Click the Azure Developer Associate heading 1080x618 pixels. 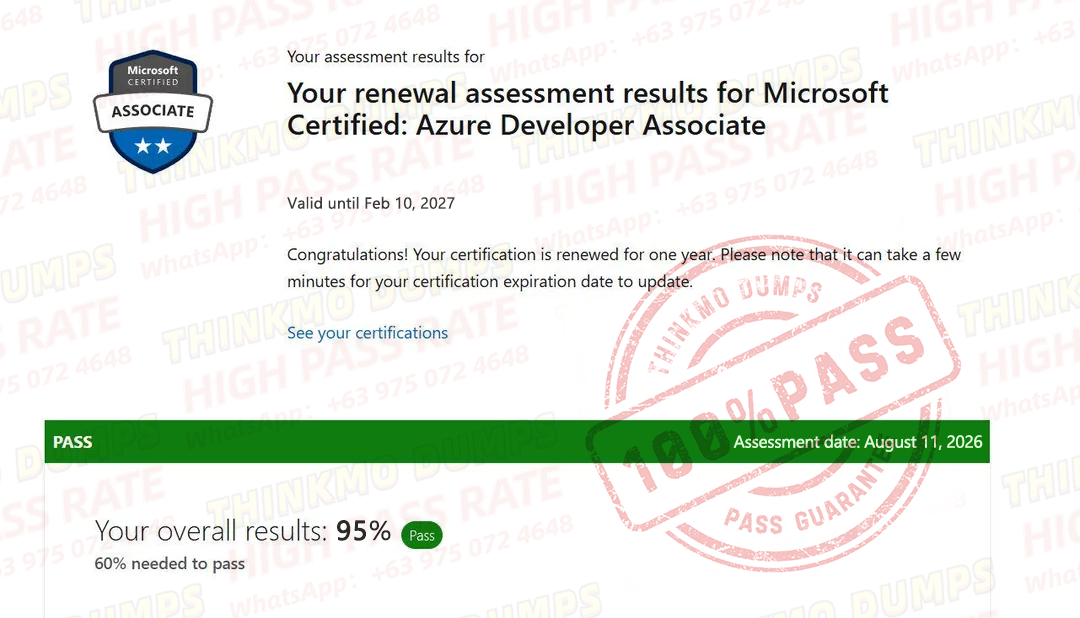coord(588,109)
